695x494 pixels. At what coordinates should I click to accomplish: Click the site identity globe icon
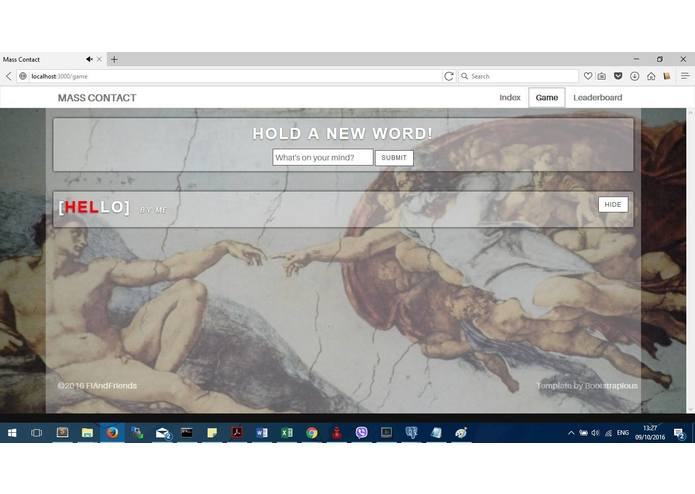pos(23,76)
